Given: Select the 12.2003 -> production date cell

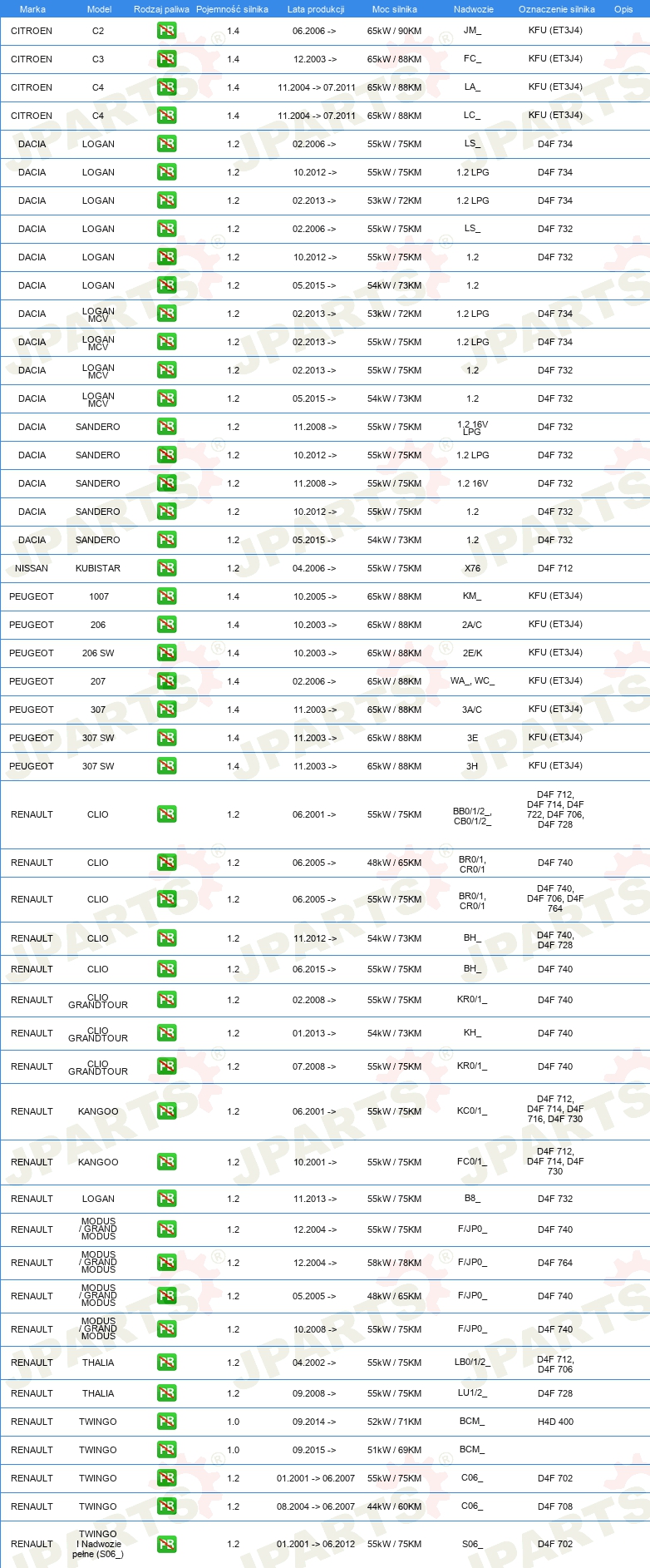Looking at the screenshot, I should (x=314, y=59).
